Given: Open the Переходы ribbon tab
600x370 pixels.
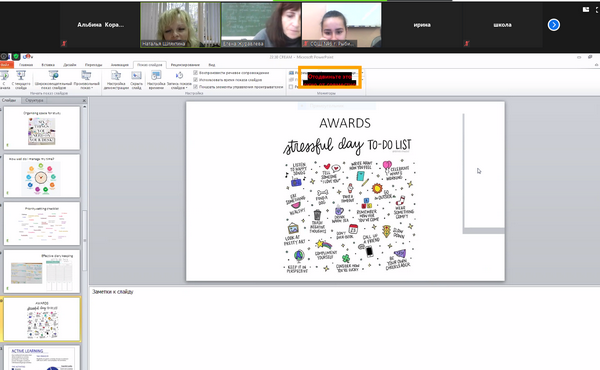Looking at the screenshot, I should tap(93, 65).
